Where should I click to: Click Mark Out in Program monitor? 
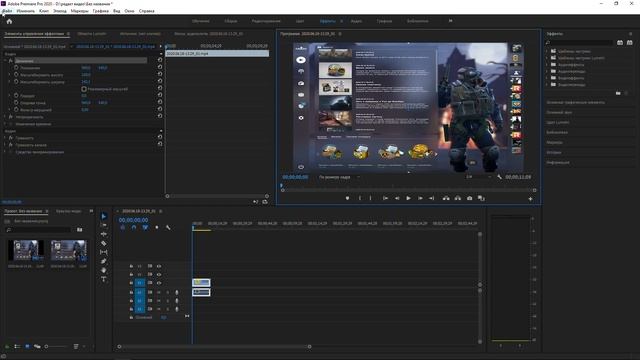[x=371, y=198]
